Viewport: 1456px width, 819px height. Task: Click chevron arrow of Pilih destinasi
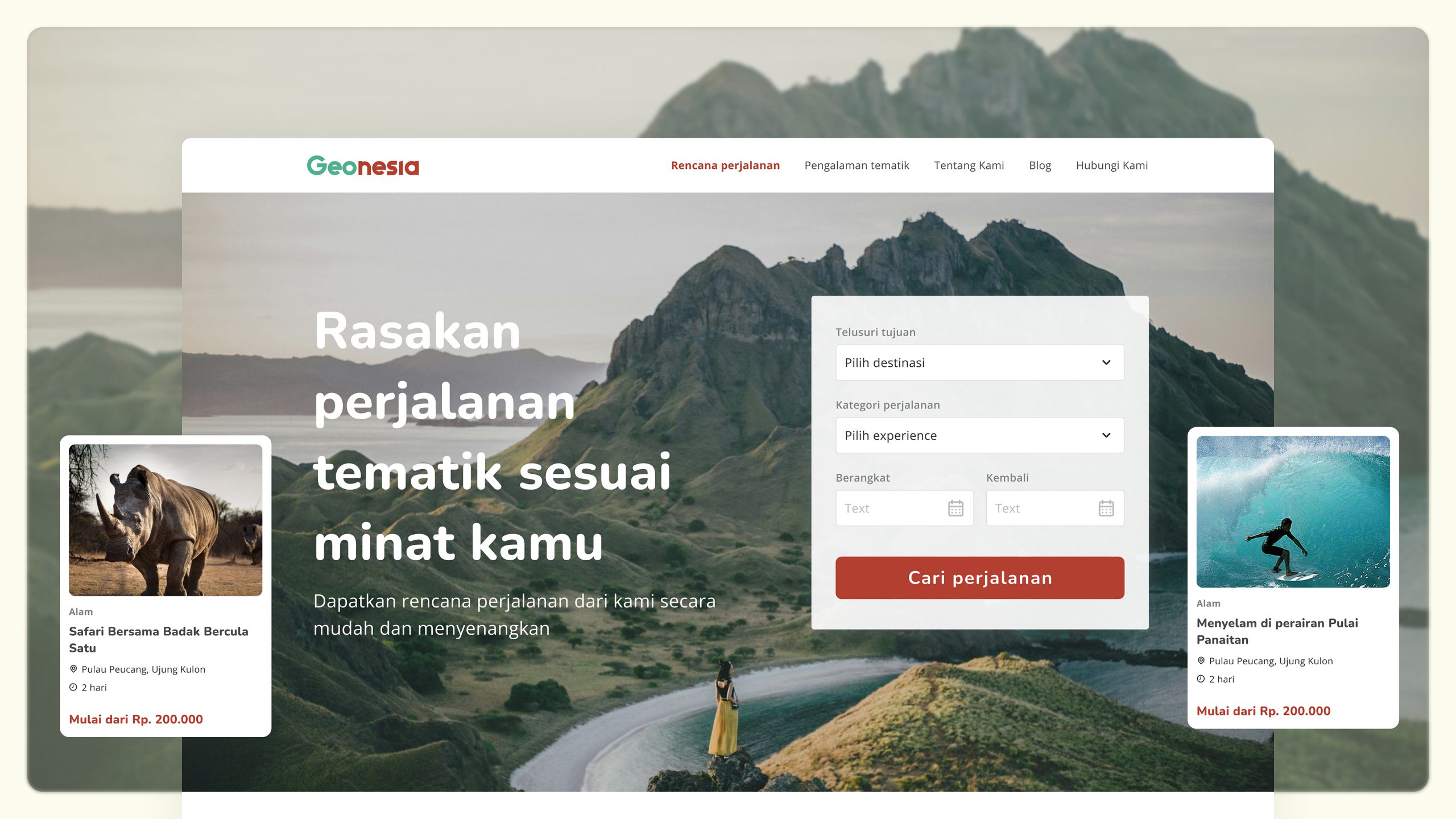1106,362
